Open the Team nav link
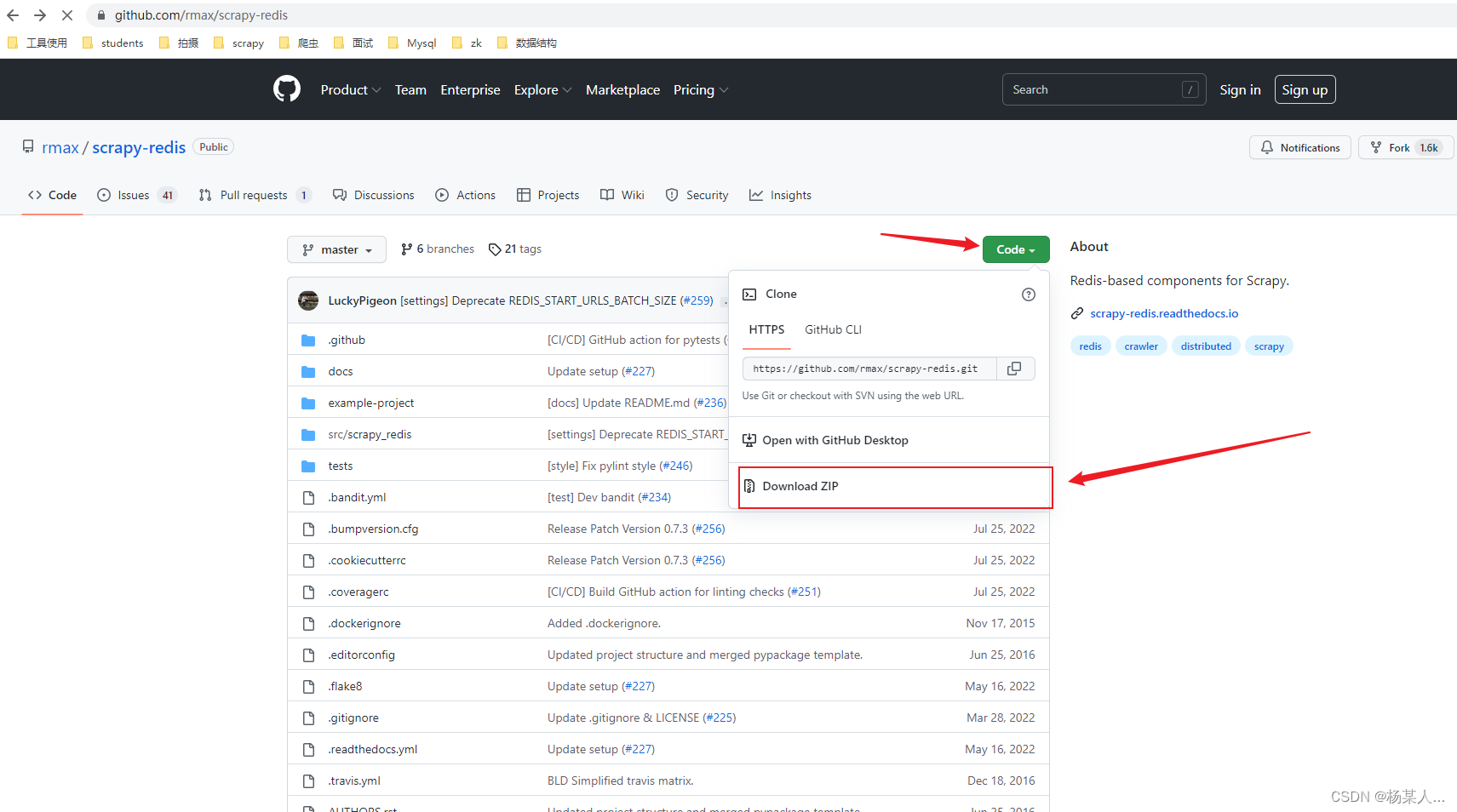Image resolution: width=1457 pixels, height=812 pixels. [x=410, y=89]
